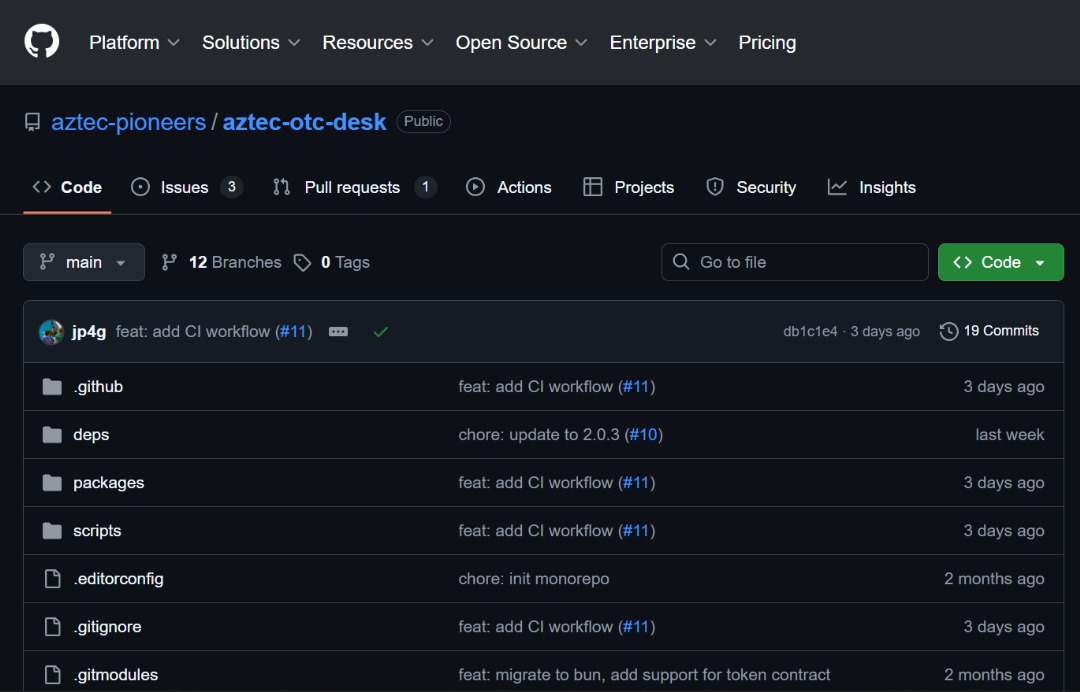Click the Pull requests count badge 1
The image size is (1080, 692).
pyautogui.click(x=426, y=187)
